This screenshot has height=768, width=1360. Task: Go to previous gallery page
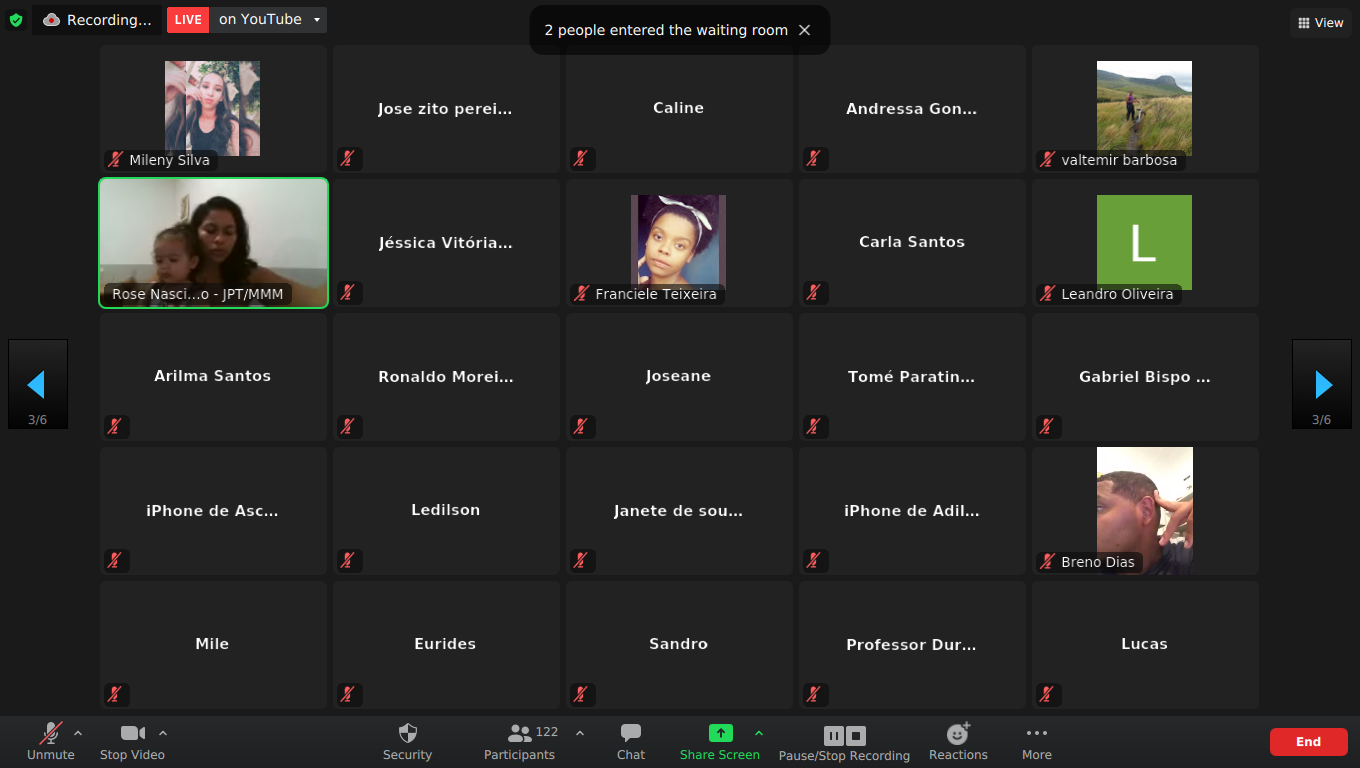pos(38,384)
